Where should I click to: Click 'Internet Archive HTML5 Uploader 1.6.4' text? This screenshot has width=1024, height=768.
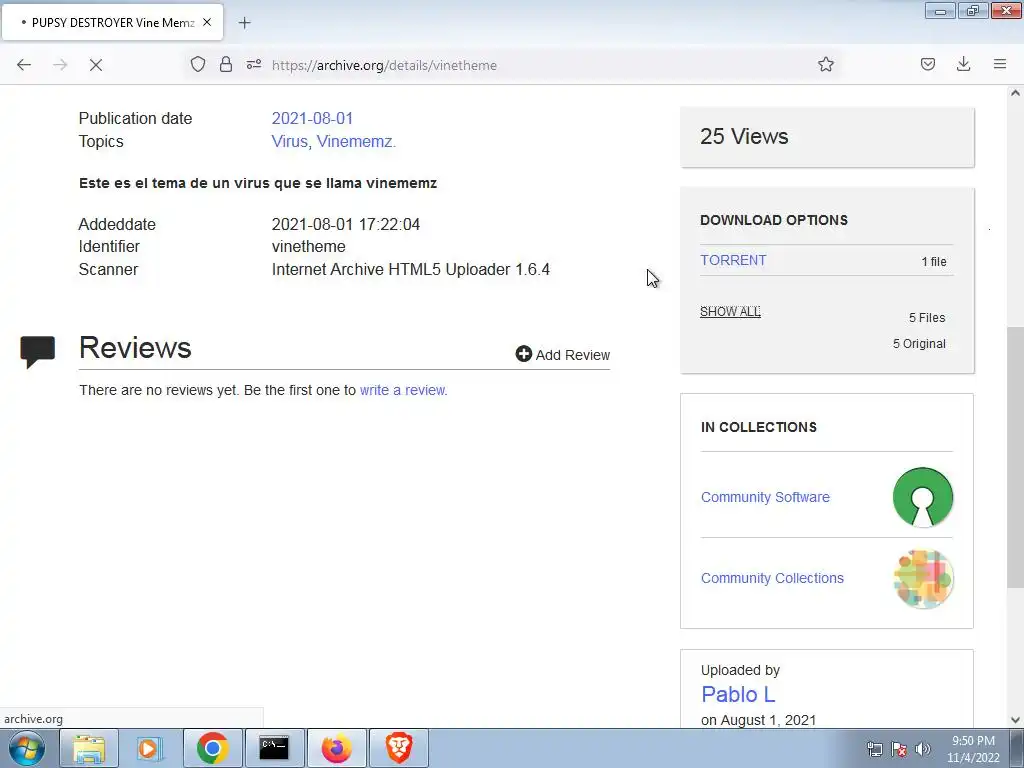pyautogui.click(x=410, y=269)
